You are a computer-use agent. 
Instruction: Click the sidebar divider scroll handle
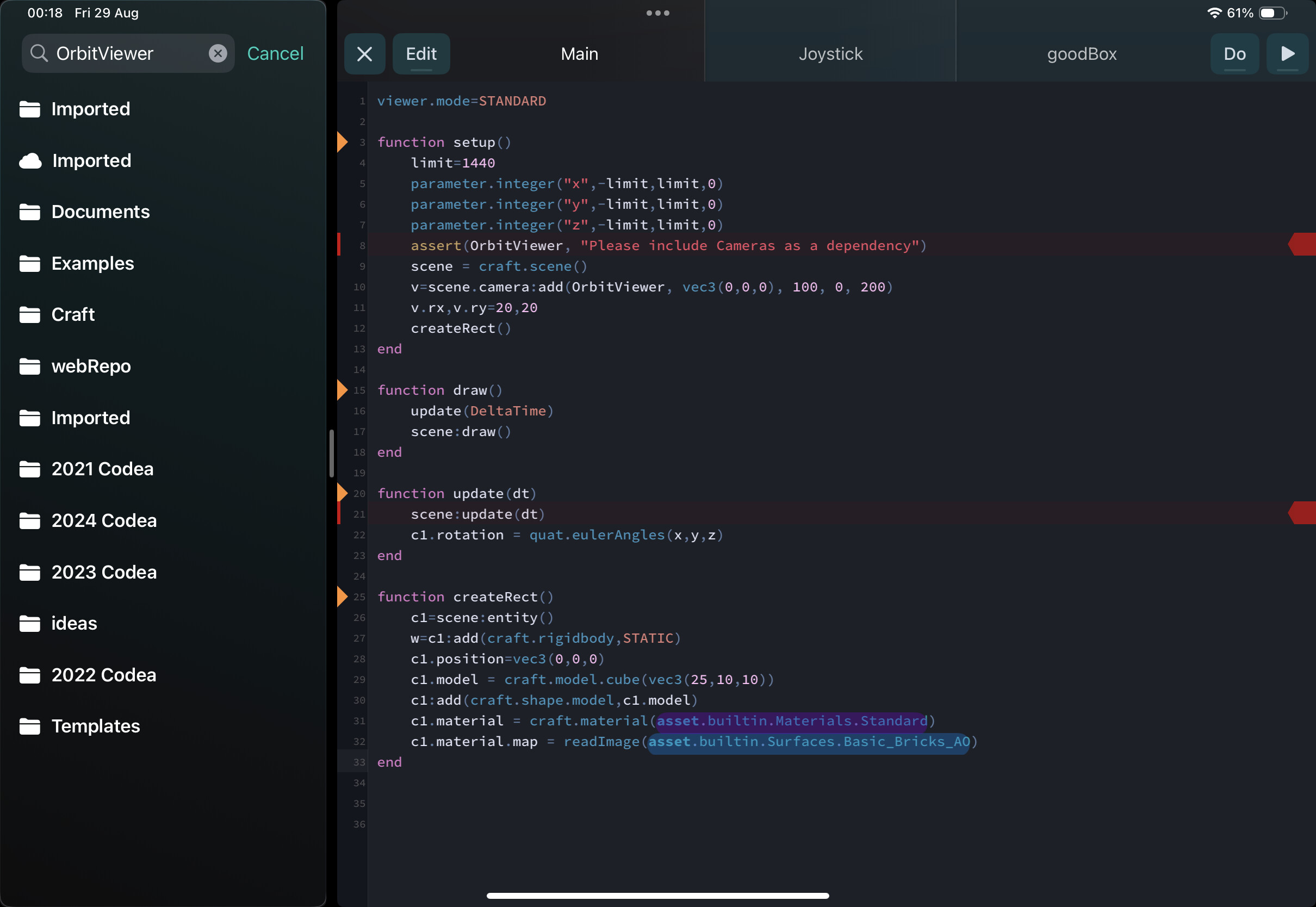click(331, 453)
